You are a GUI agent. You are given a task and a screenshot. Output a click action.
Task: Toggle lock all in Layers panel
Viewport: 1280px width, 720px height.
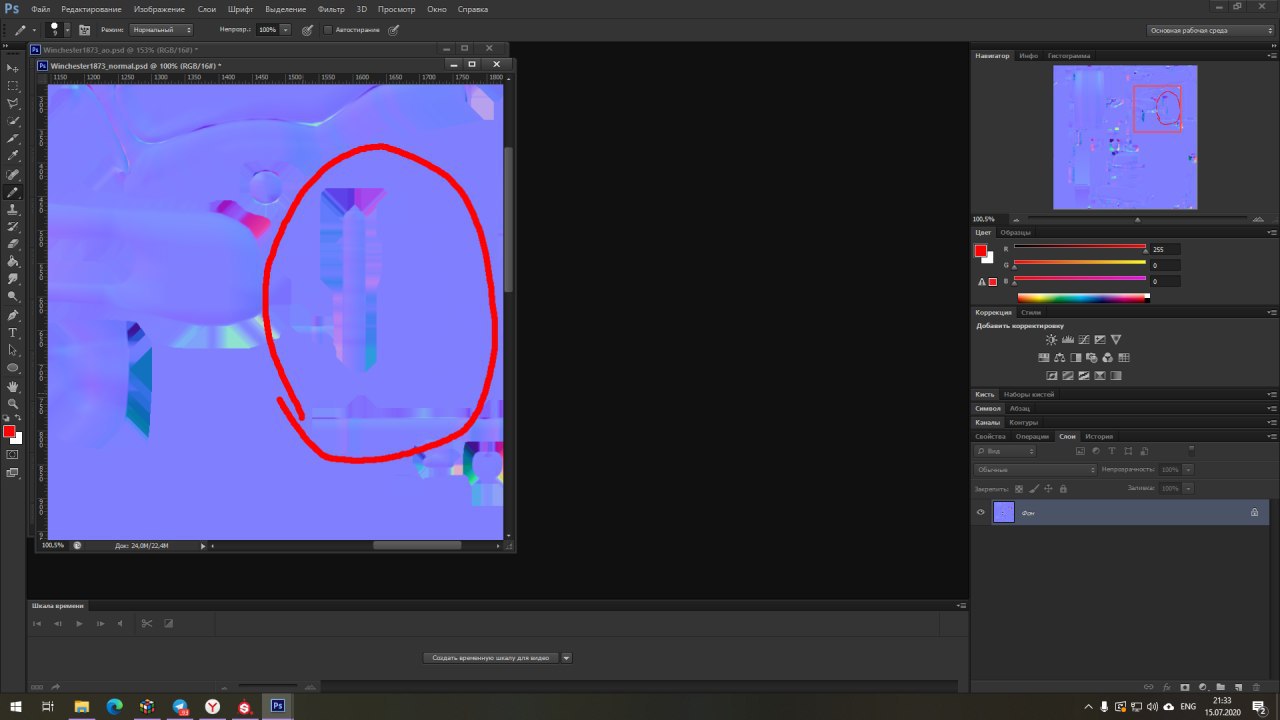1063,488
